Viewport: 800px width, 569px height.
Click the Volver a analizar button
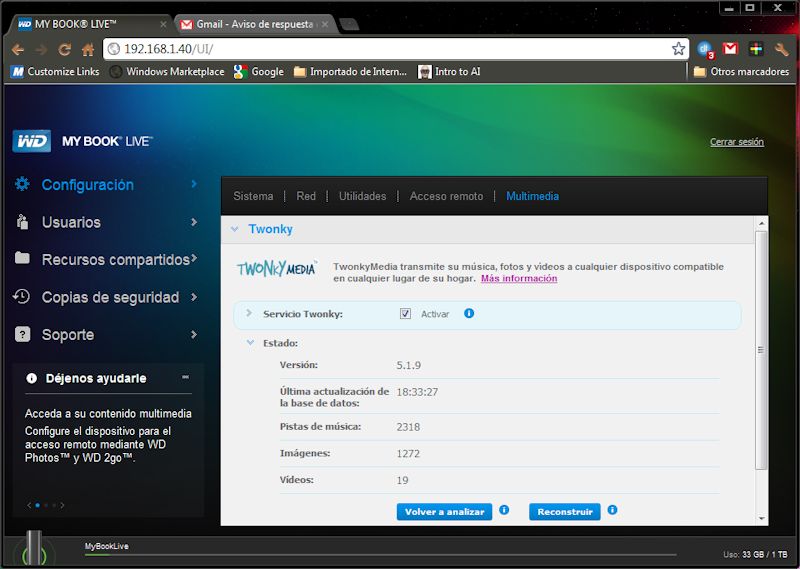click(444, 512)
